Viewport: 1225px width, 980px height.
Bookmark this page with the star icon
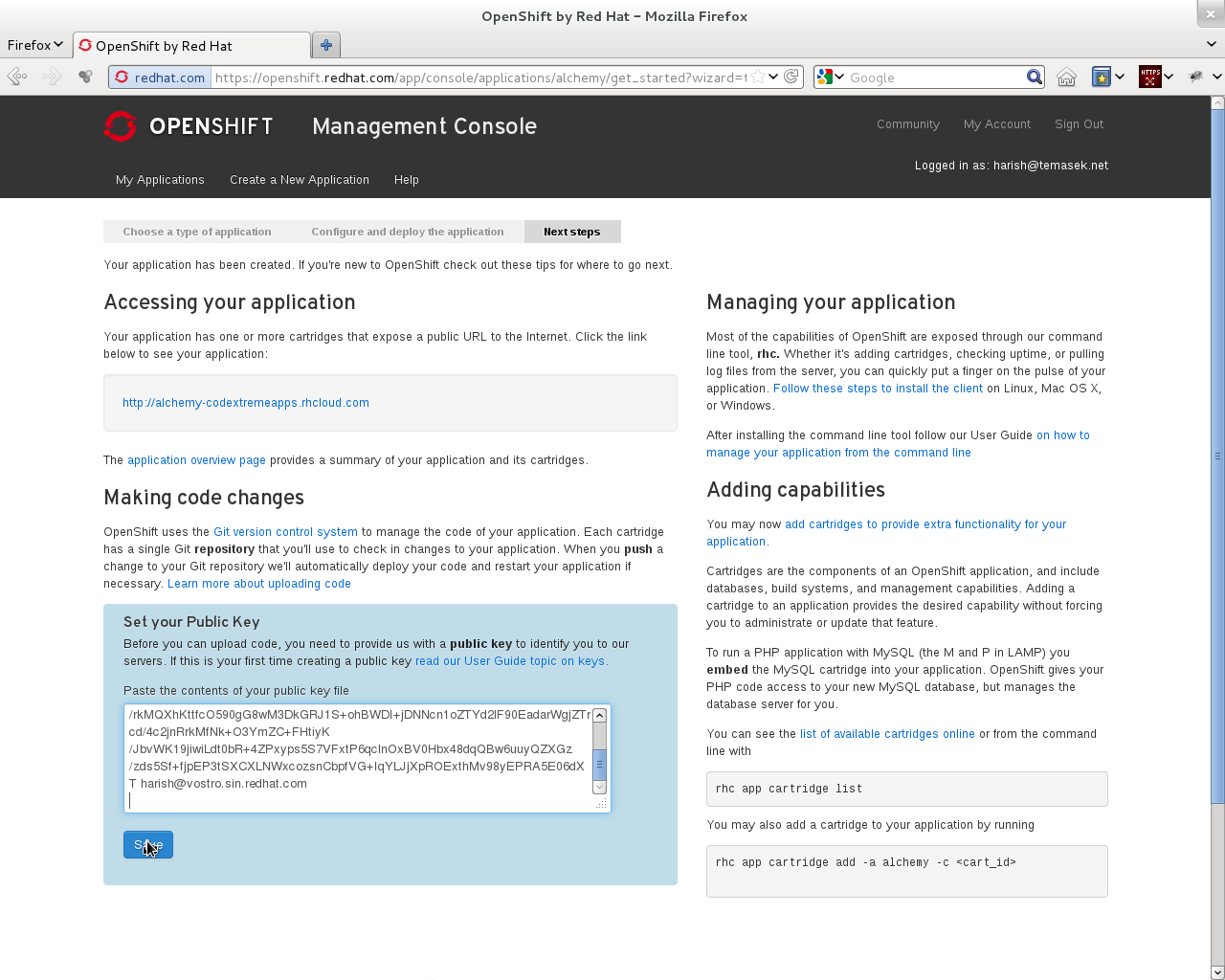click(x=758, y=77)
